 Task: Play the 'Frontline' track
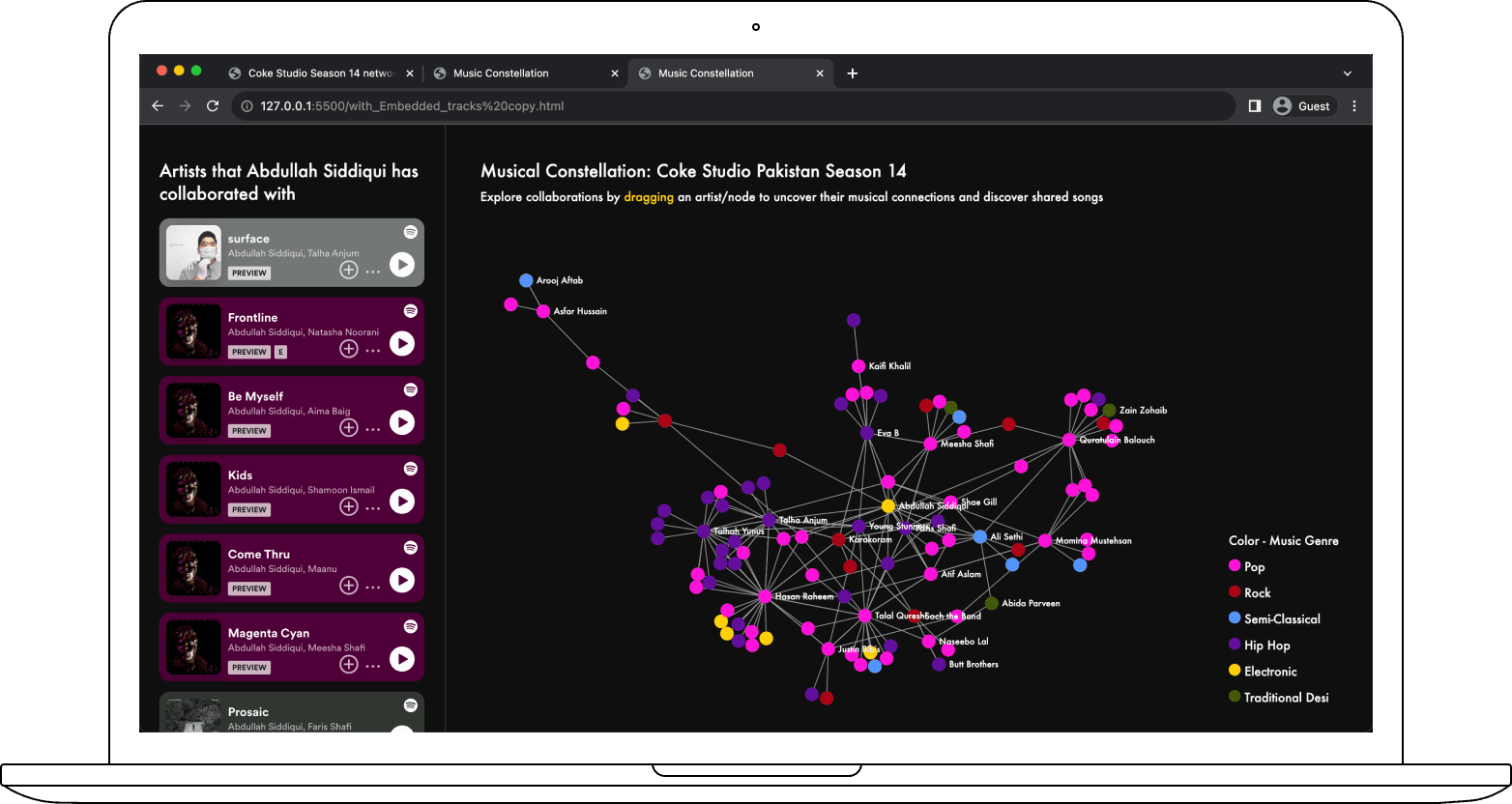402,343
